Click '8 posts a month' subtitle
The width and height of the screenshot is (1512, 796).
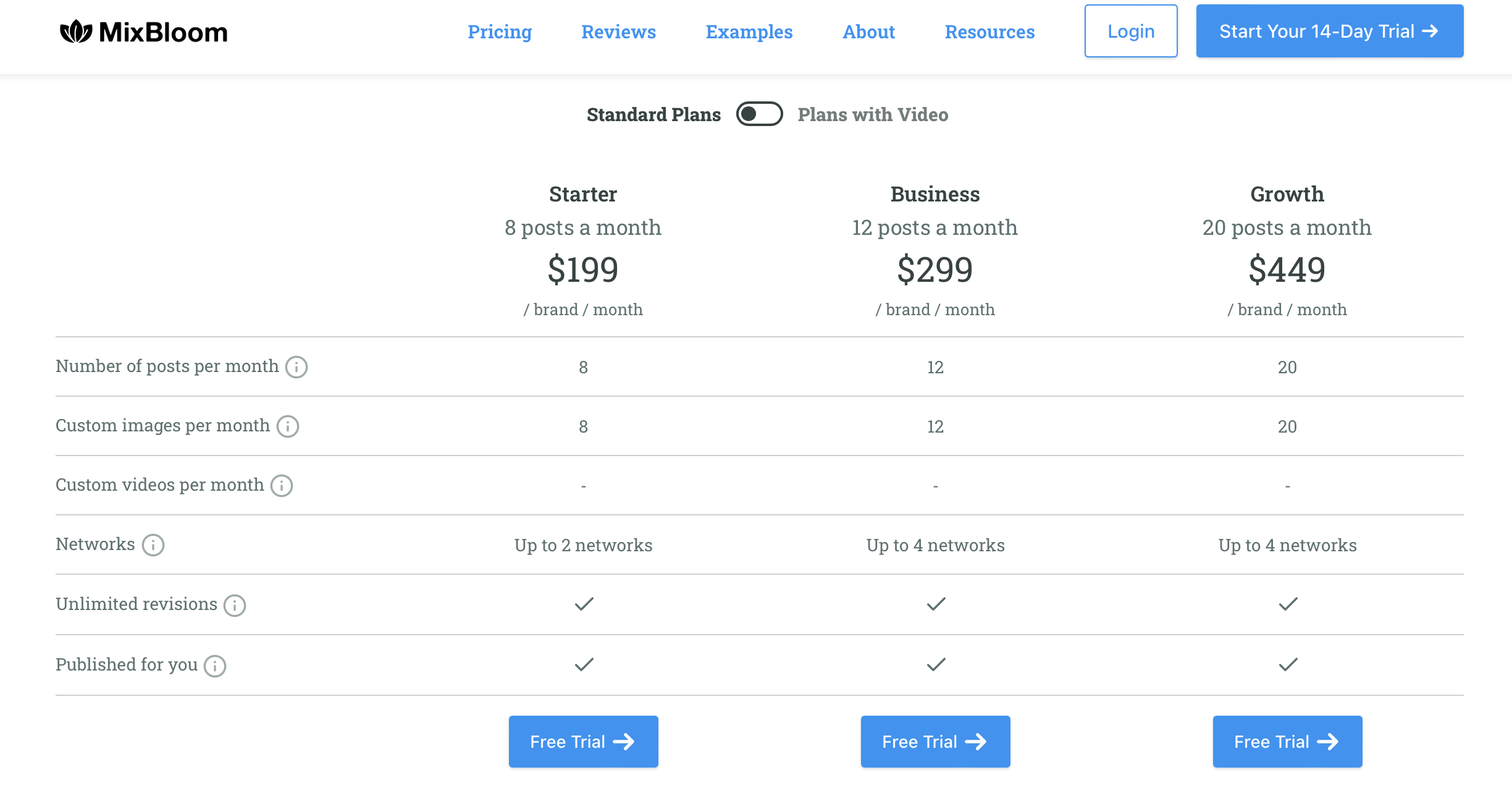[583, 227]
